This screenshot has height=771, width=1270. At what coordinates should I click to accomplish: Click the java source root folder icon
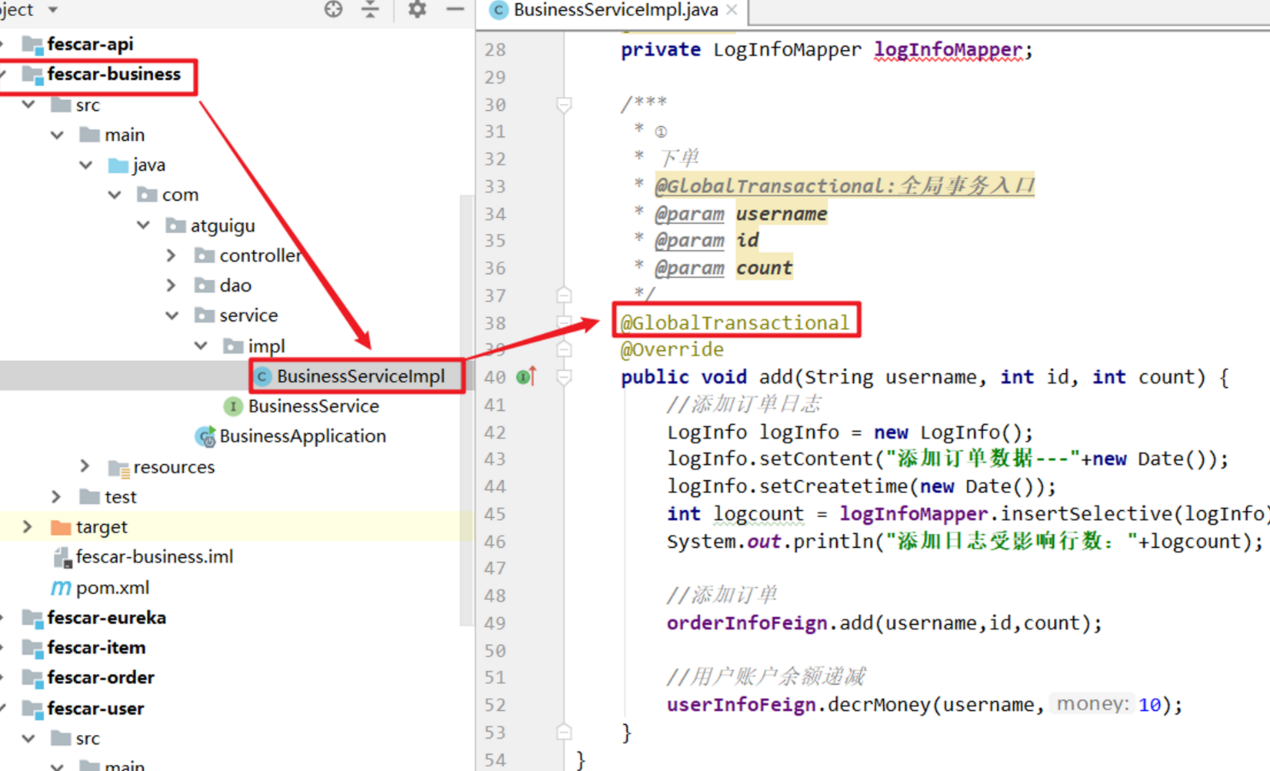click(x=119, y=165)
